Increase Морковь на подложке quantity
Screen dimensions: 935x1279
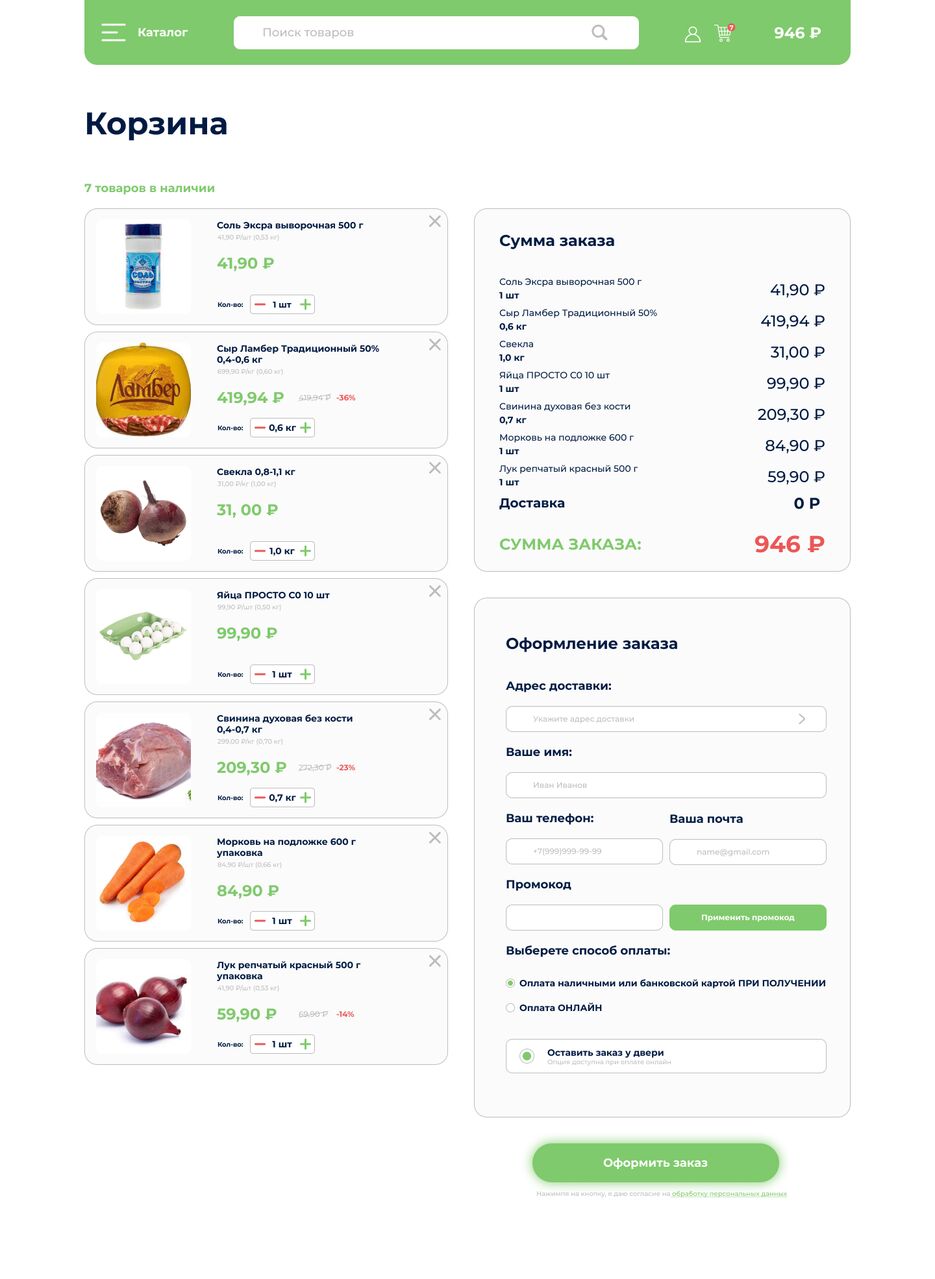pos(306,921)
